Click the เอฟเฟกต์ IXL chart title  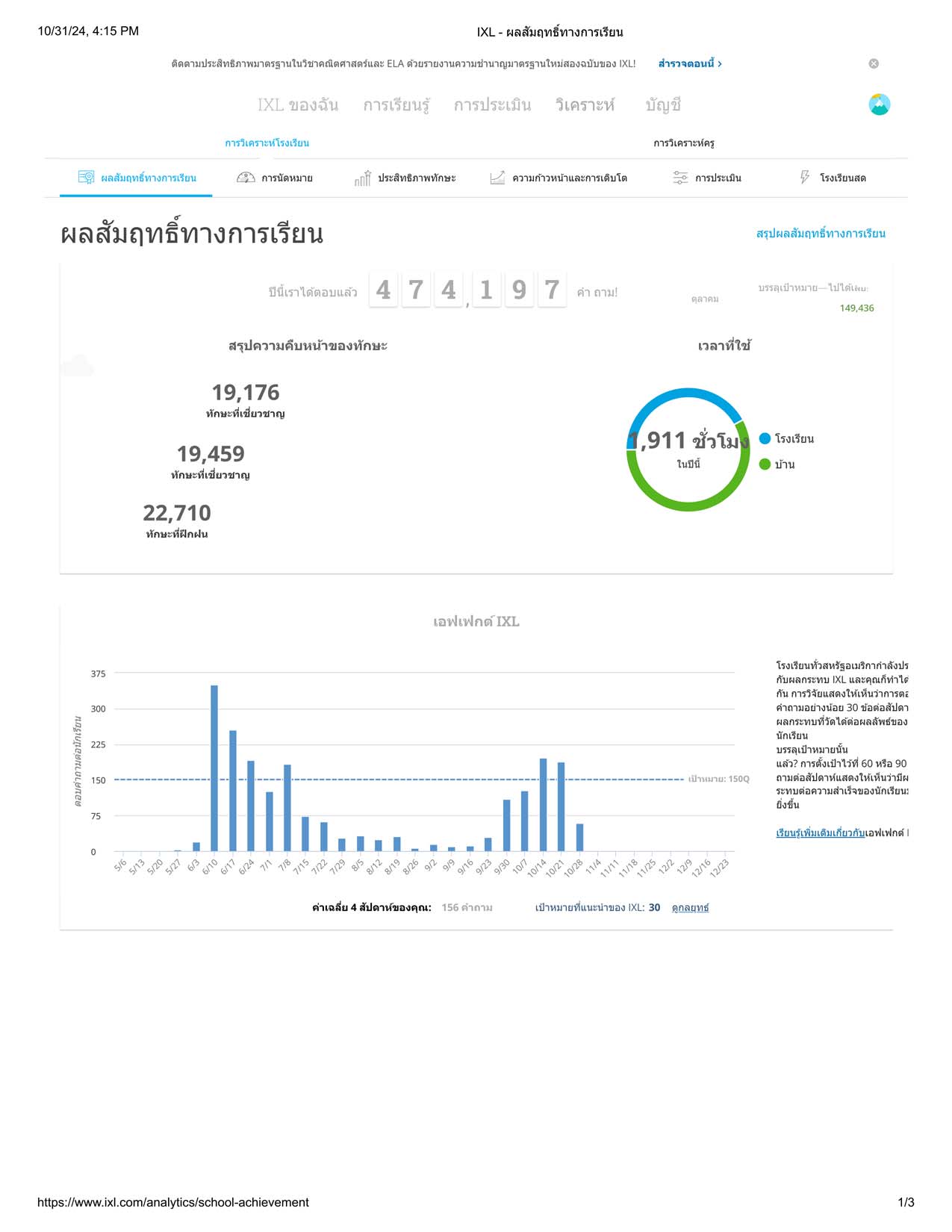tap(476, 621)
